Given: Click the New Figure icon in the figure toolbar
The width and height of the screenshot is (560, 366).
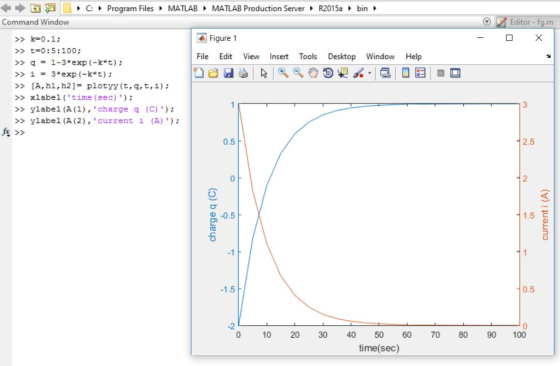Looking at the screenshot, I should (199, 73).
